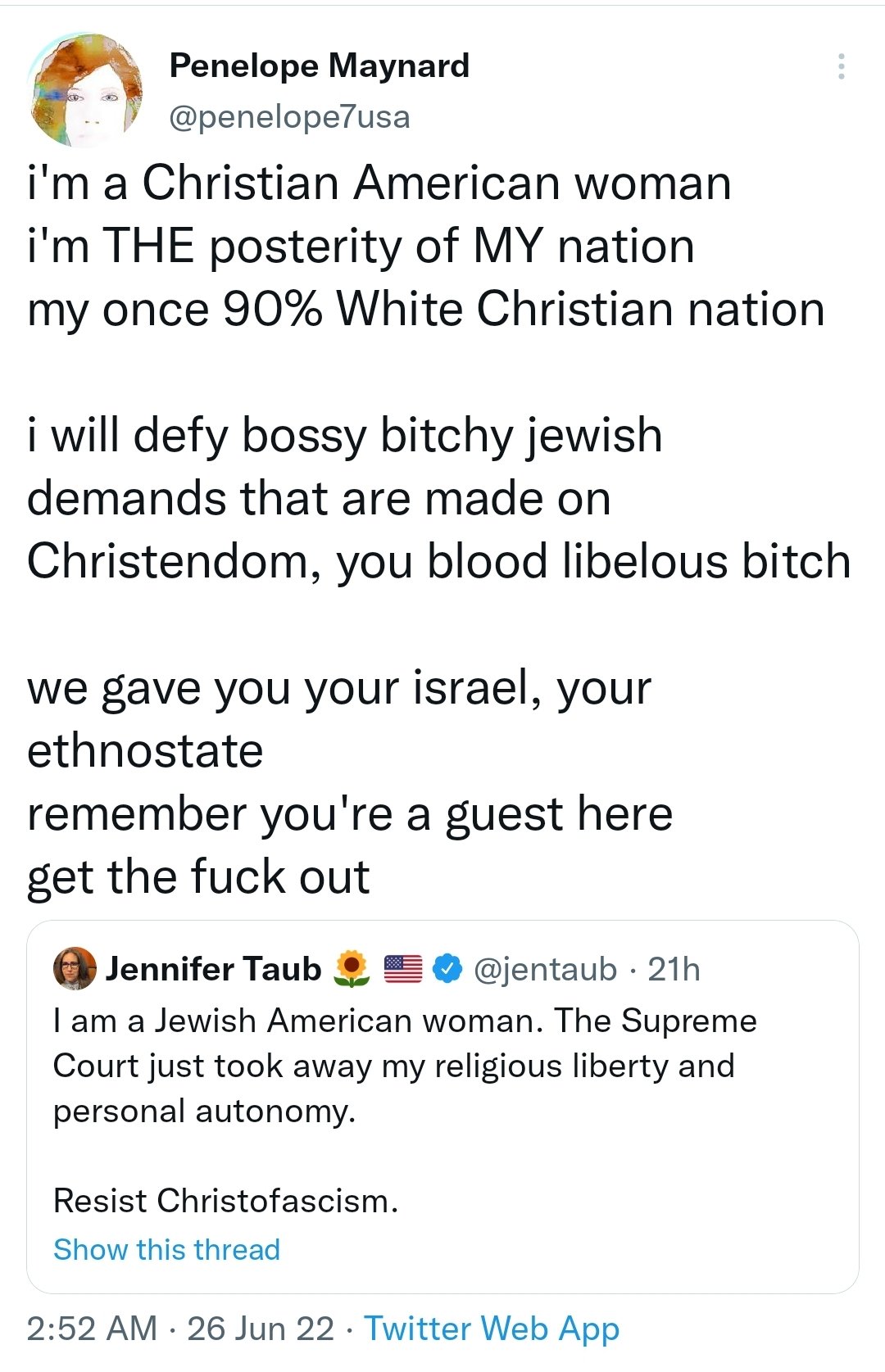Open Jennifer Taub's small profile picture
Image resolution: width=885 pixels, height=1372 pixels.
point(75,969)
